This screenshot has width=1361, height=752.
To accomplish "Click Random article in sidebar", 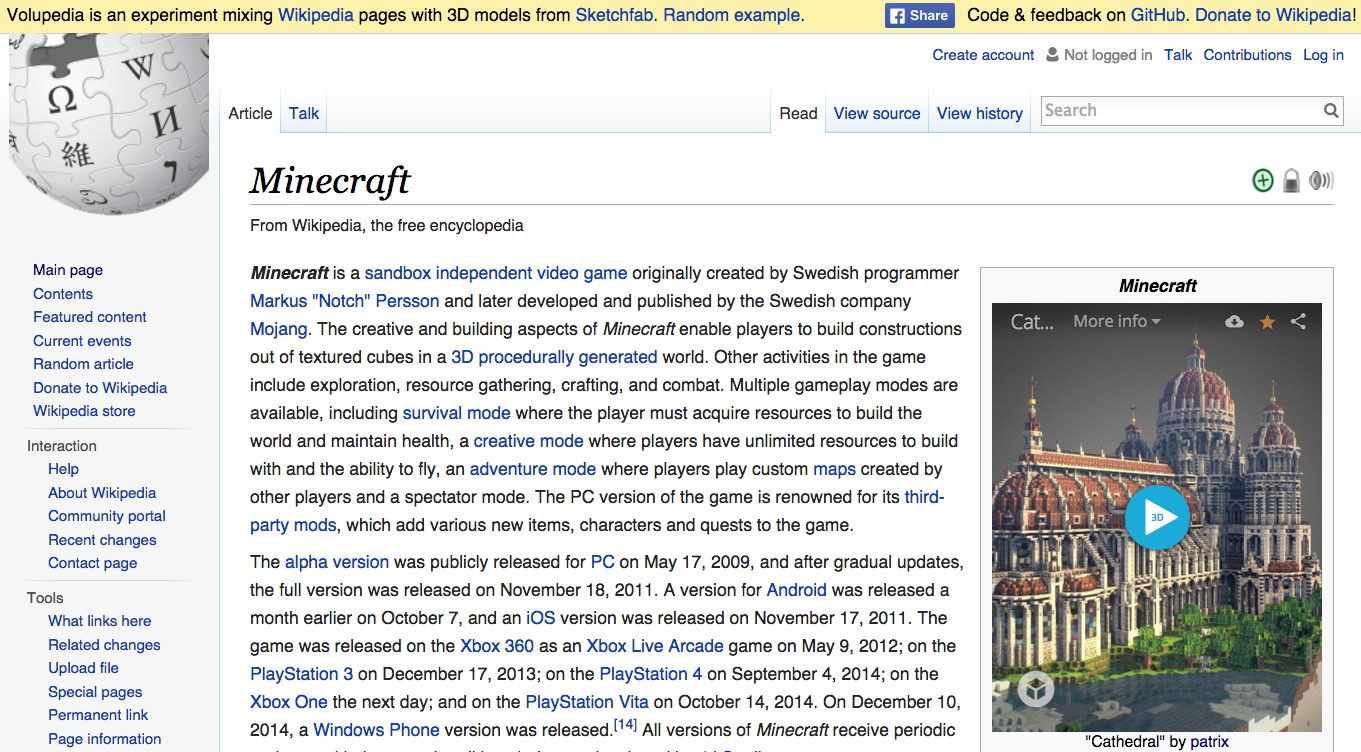I will point(83,364).
